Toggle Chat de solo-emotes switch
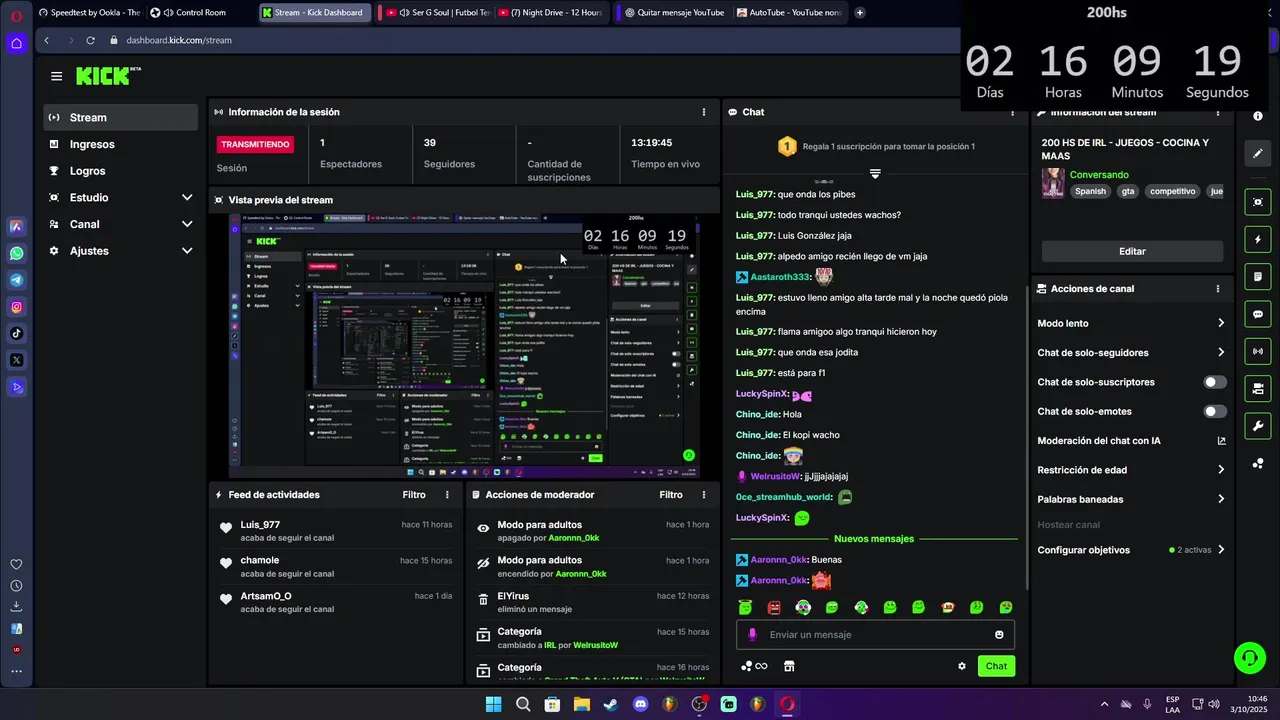The image size is (1280, 720). [1215, 411]
